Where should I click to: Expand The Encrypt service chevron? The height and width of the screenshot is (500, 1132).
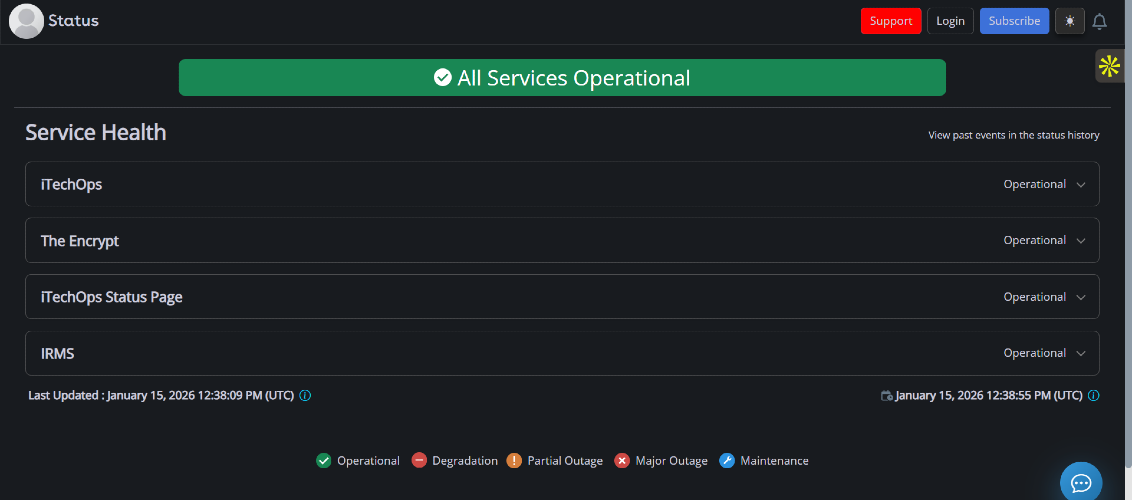coord(1081,240)
